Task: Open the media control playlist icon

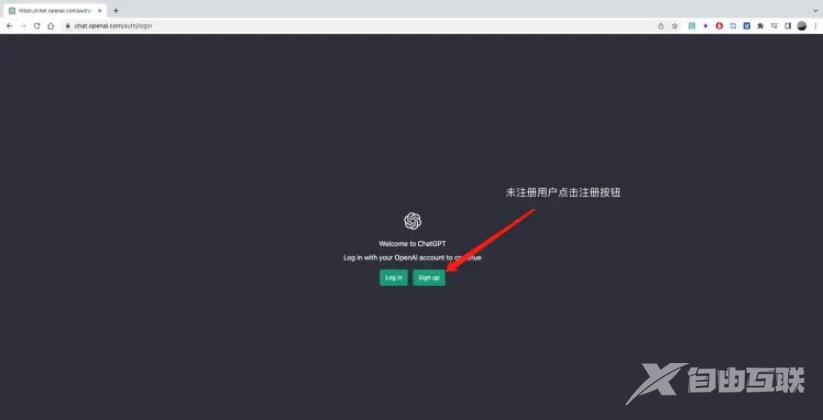Action: tap(774, 26)
